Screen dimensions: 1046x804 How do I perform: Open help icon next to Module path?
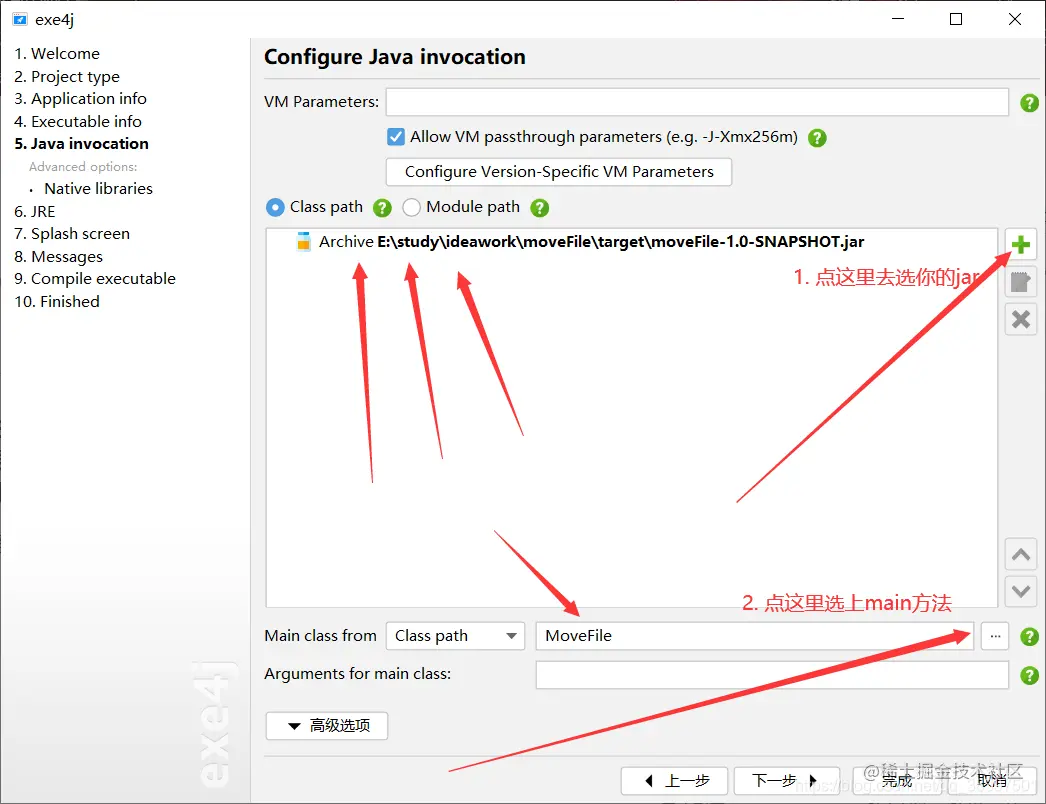[540, 208]
